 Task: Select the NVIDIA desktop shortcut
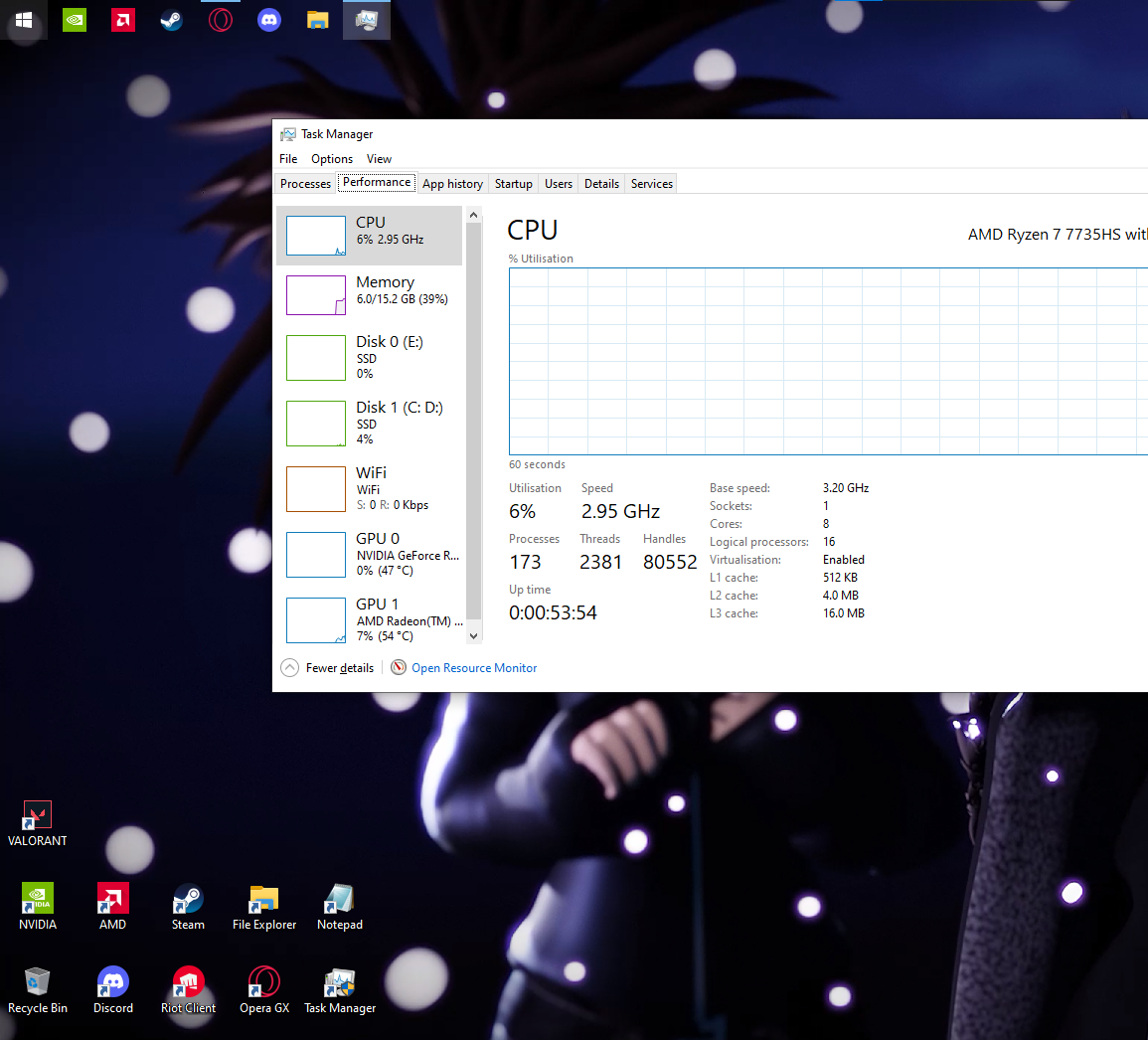click(38, 907)
